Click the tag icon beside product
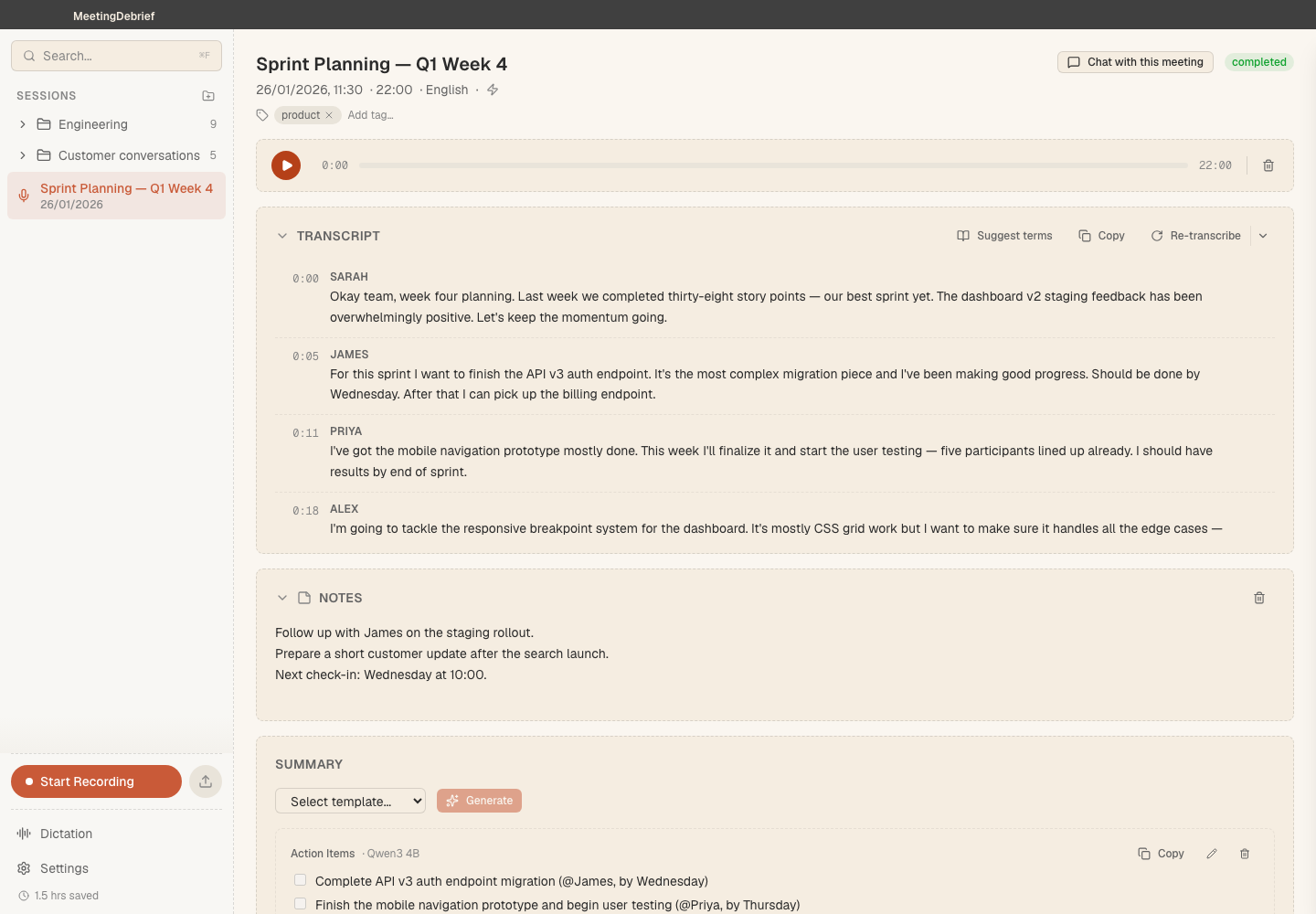Screen dimensions: 1316x914 click(x=262, y=115)
